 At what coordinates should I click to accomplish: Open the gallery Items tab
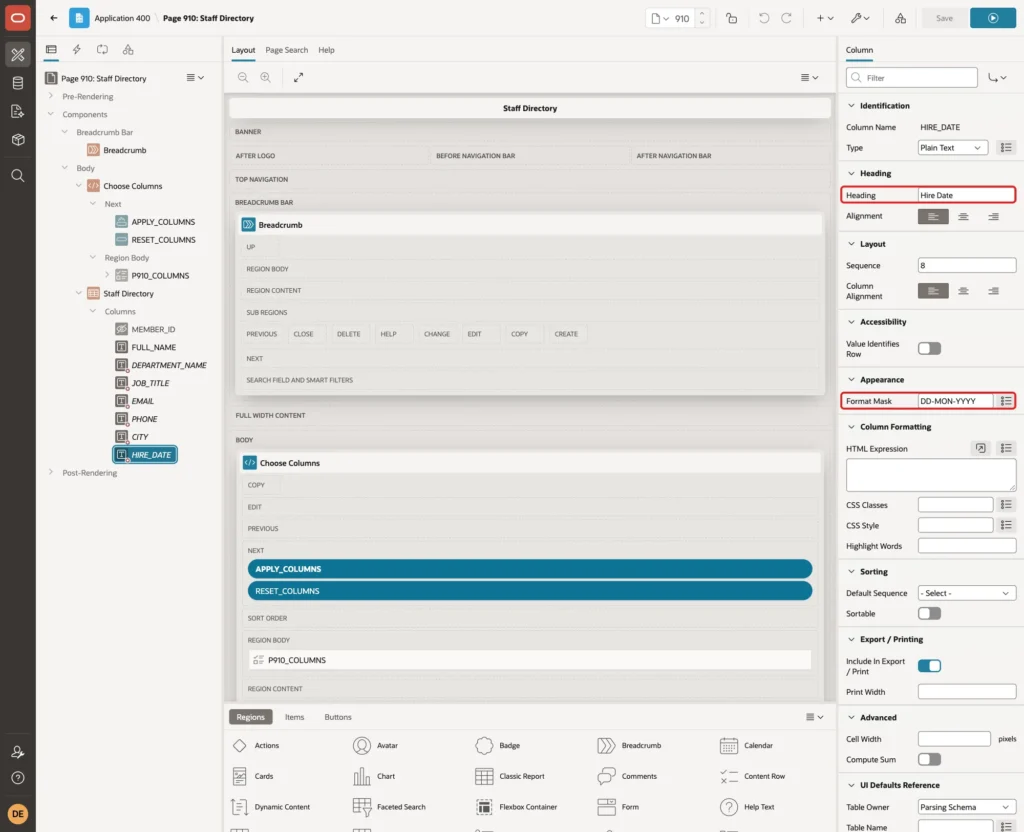(x=295, y=717)
